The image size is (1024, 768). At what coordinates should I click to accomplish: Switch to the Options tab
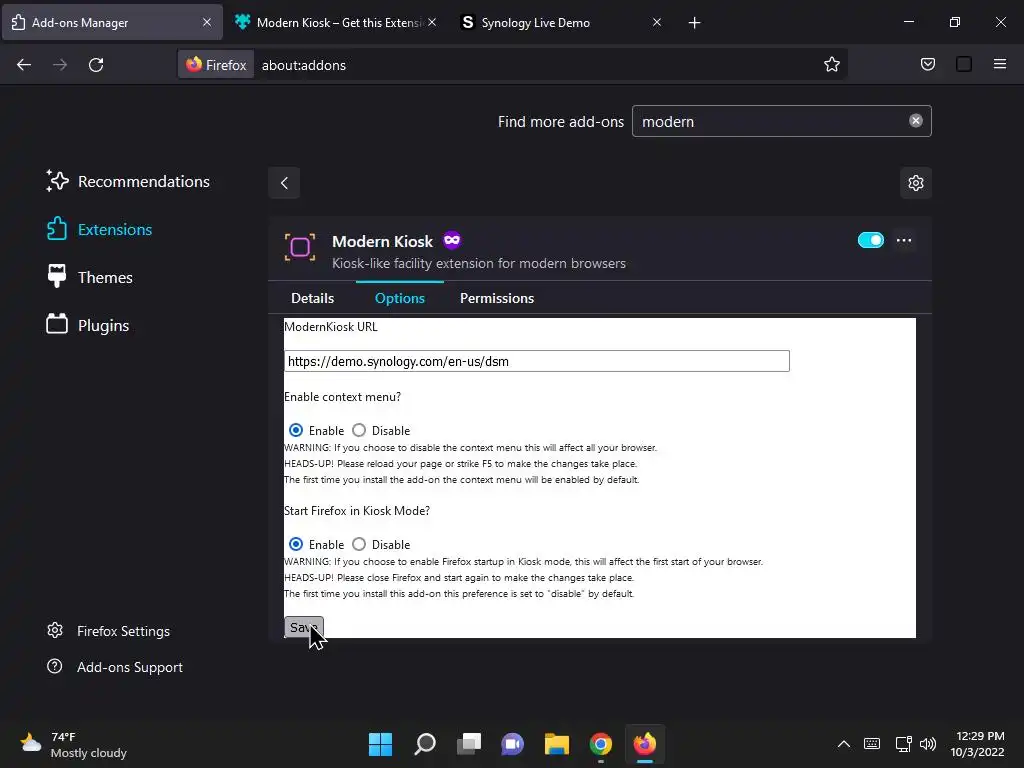click(x=400, y=298)
